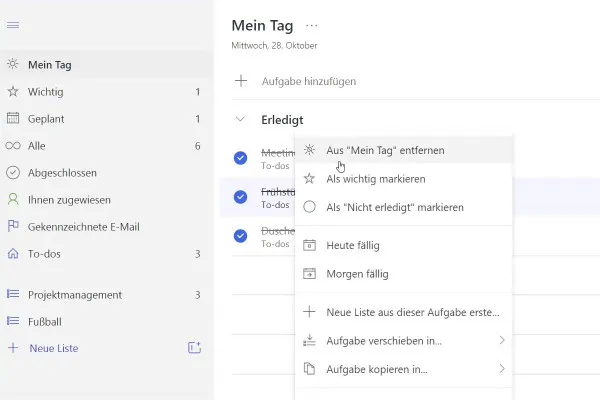The width and height of the screenshot is (600, 400).
Task: Set task to Morgen fällig
Action: point(404,274)
